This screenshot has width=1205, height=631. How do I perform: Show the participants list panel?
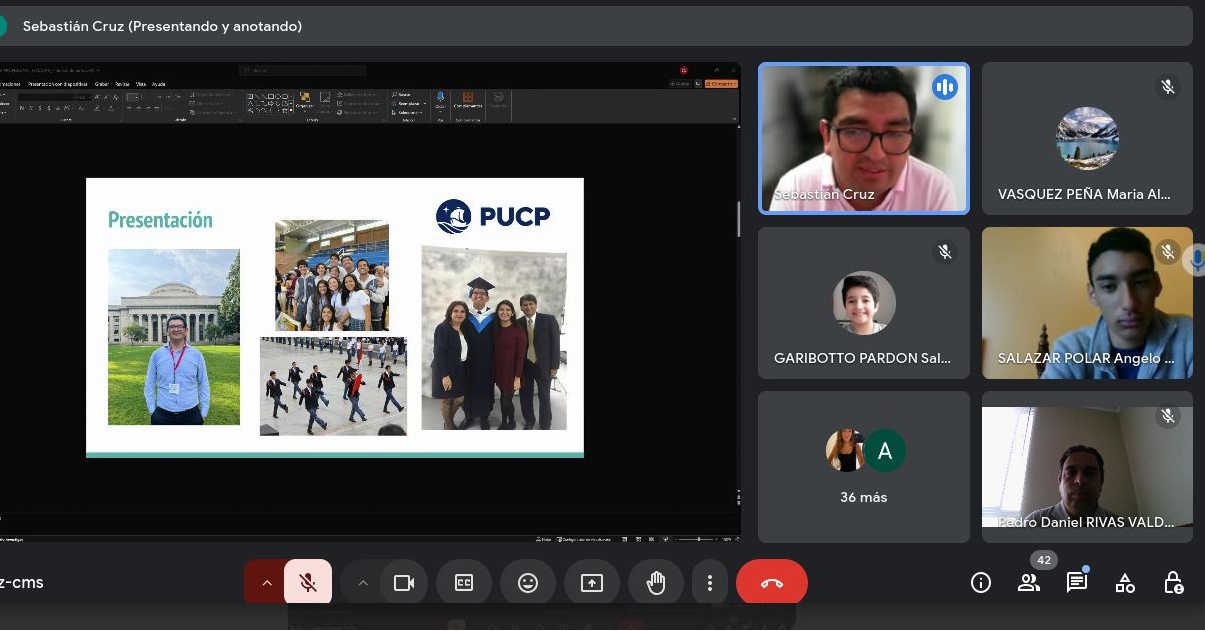point(1028,583)
